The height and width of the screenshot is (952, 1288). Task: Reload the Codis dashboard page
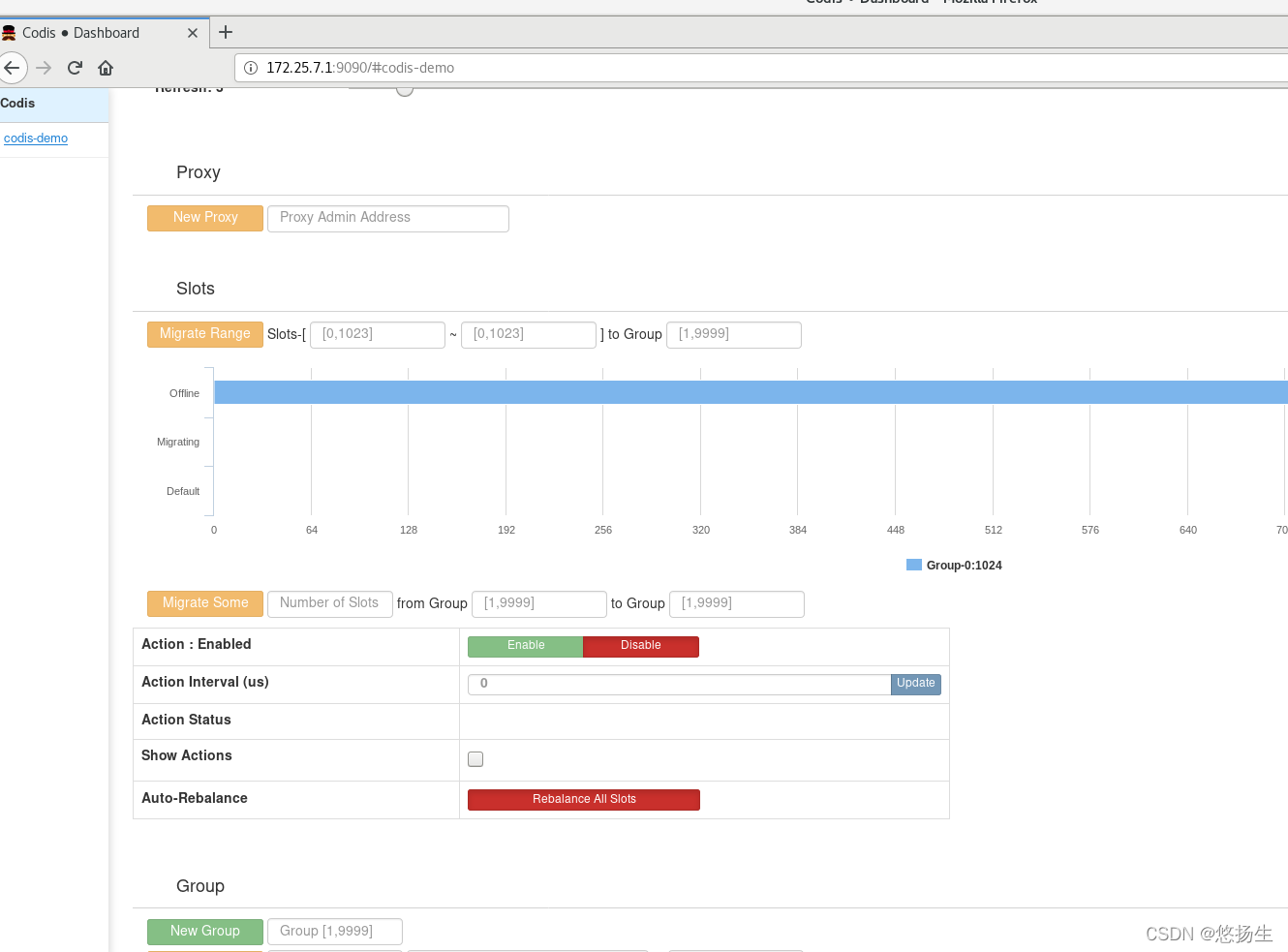click(75, 68)
